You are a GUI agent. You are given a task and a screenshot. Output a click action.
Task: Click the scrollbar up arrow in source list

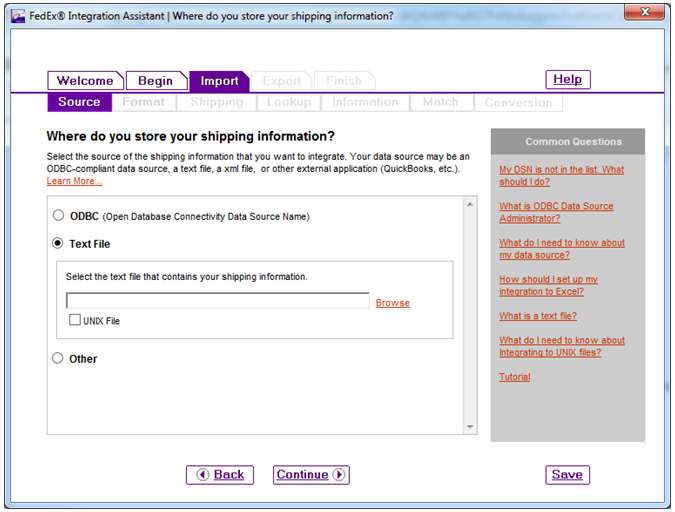470,204
